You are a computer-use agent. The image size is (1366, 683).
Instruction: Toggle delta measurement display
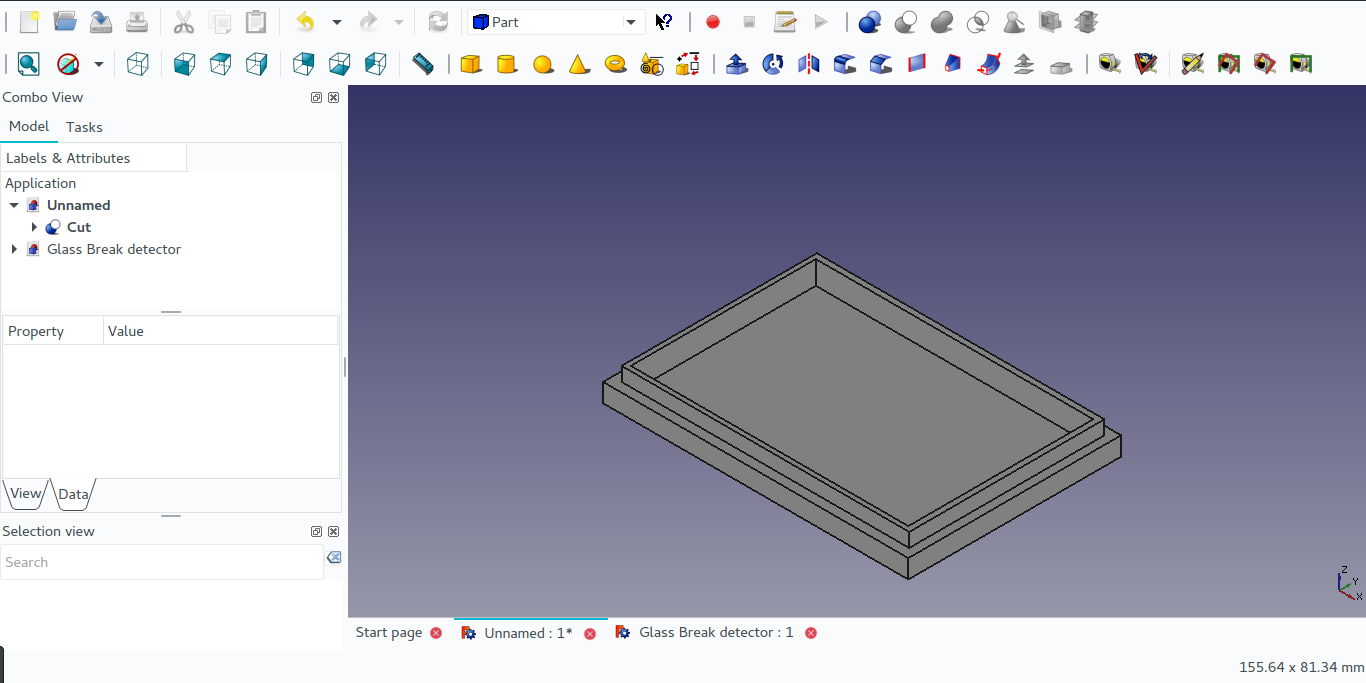tap(1301, 64)
